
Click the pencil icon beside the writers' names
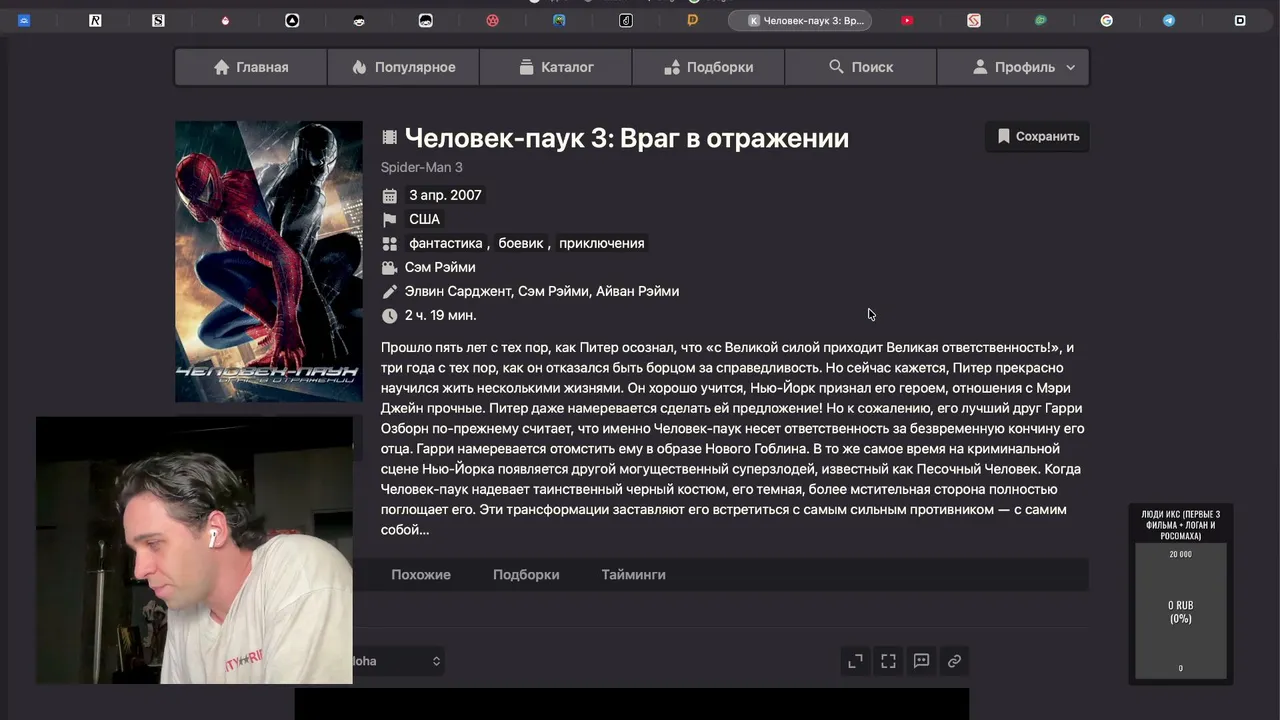coord(390,292)
